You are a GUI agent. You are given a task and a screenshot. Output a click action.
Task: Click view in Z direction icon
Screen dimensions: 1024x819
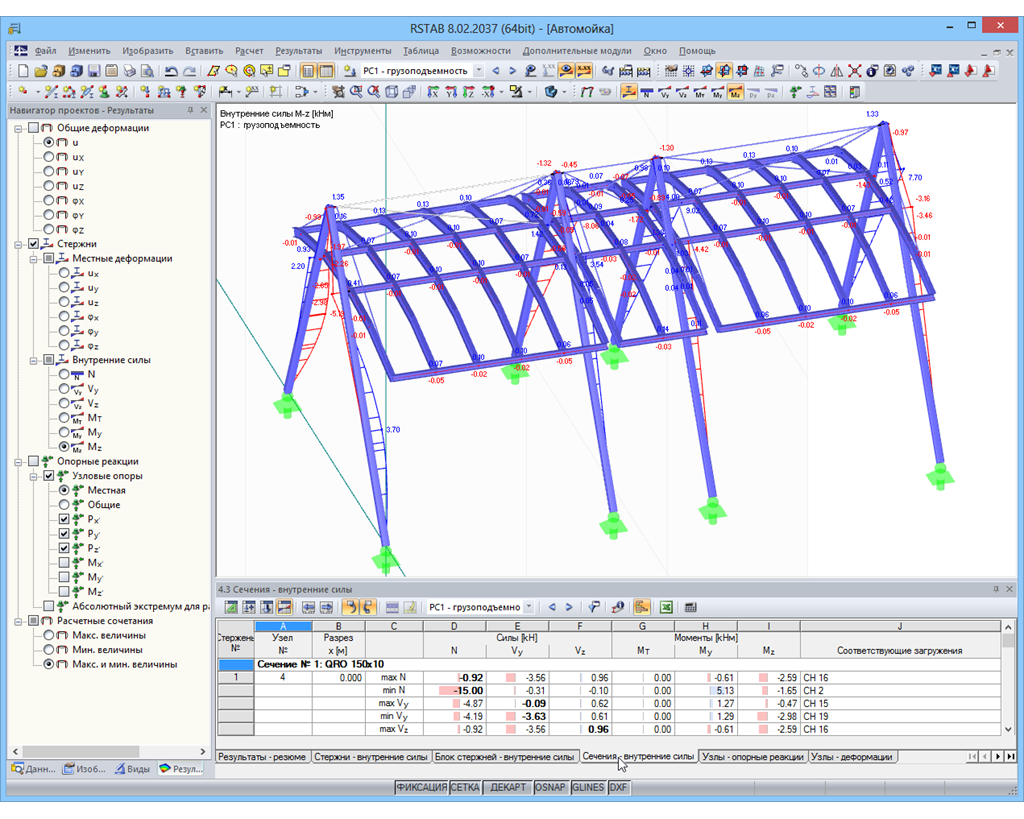(468, 92)
